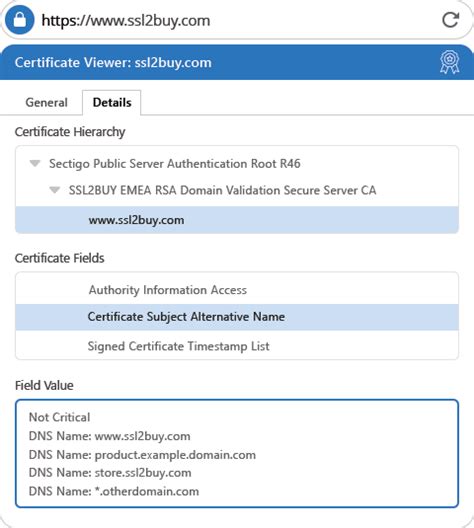The width and height of the screenshot is (474, 528).
Task: Select the Details tab
Action: [112, 102]
